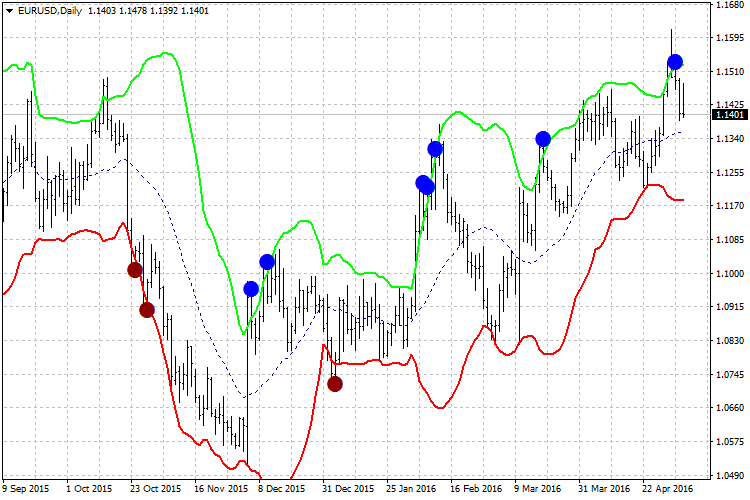The height and width of the screenshot is (500, 750).
Task: Click the 9 Sep 2015 date label
Action: (x=25, y=489)
